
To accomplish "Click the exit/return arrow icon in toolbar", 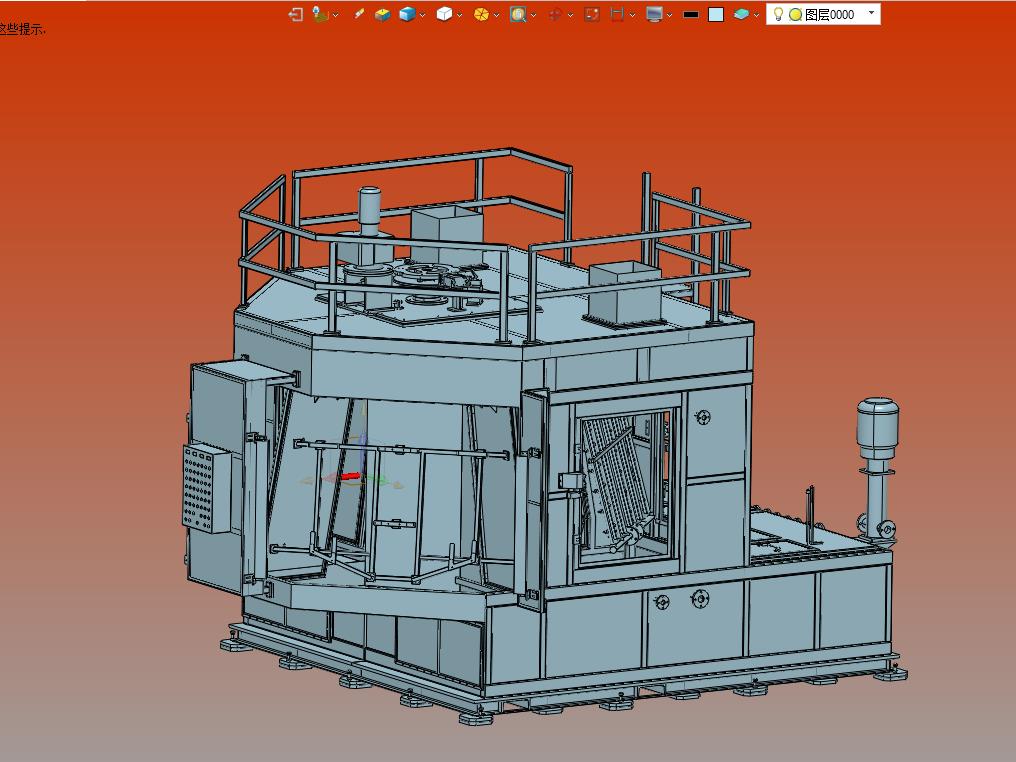I will tap(295, 14).
